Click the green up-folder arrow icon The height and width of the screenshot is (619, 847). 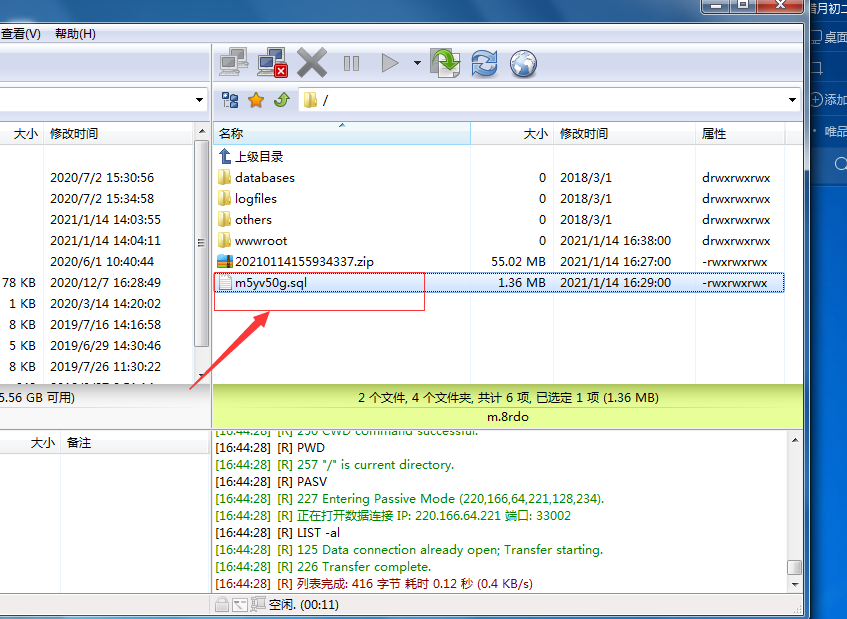281,100
